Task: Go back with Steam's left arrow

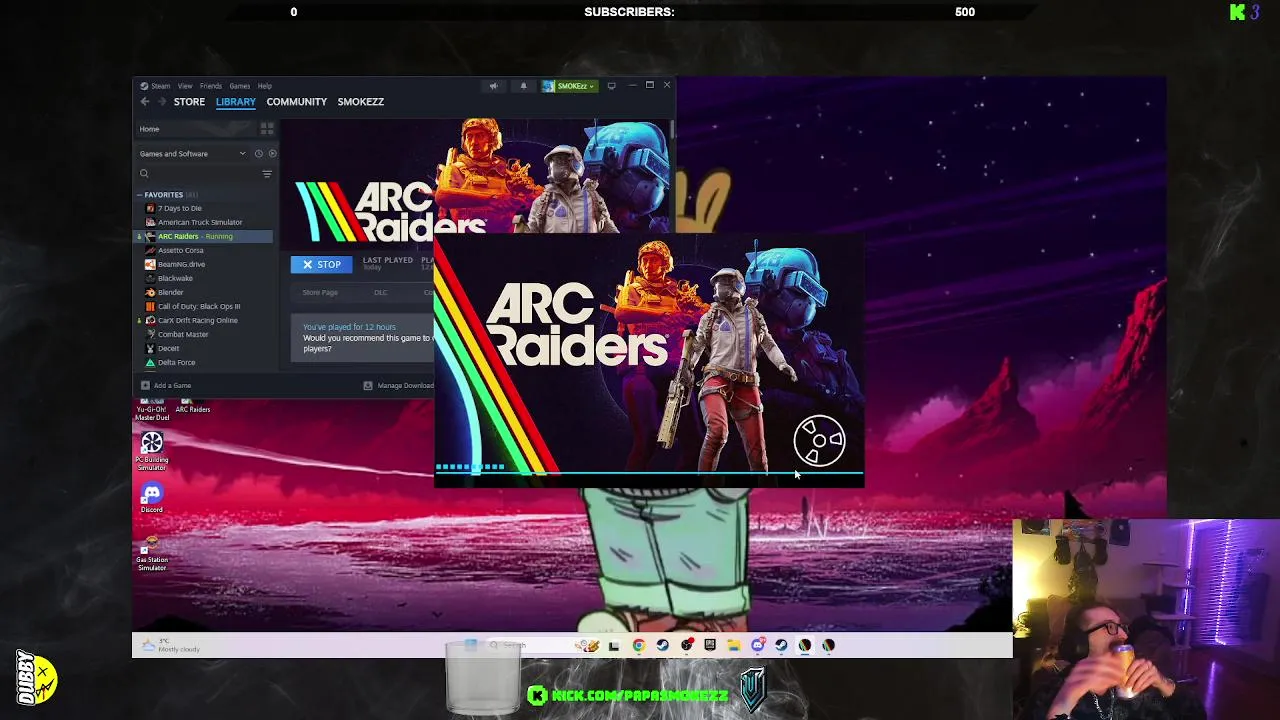Action: (144, 102)
